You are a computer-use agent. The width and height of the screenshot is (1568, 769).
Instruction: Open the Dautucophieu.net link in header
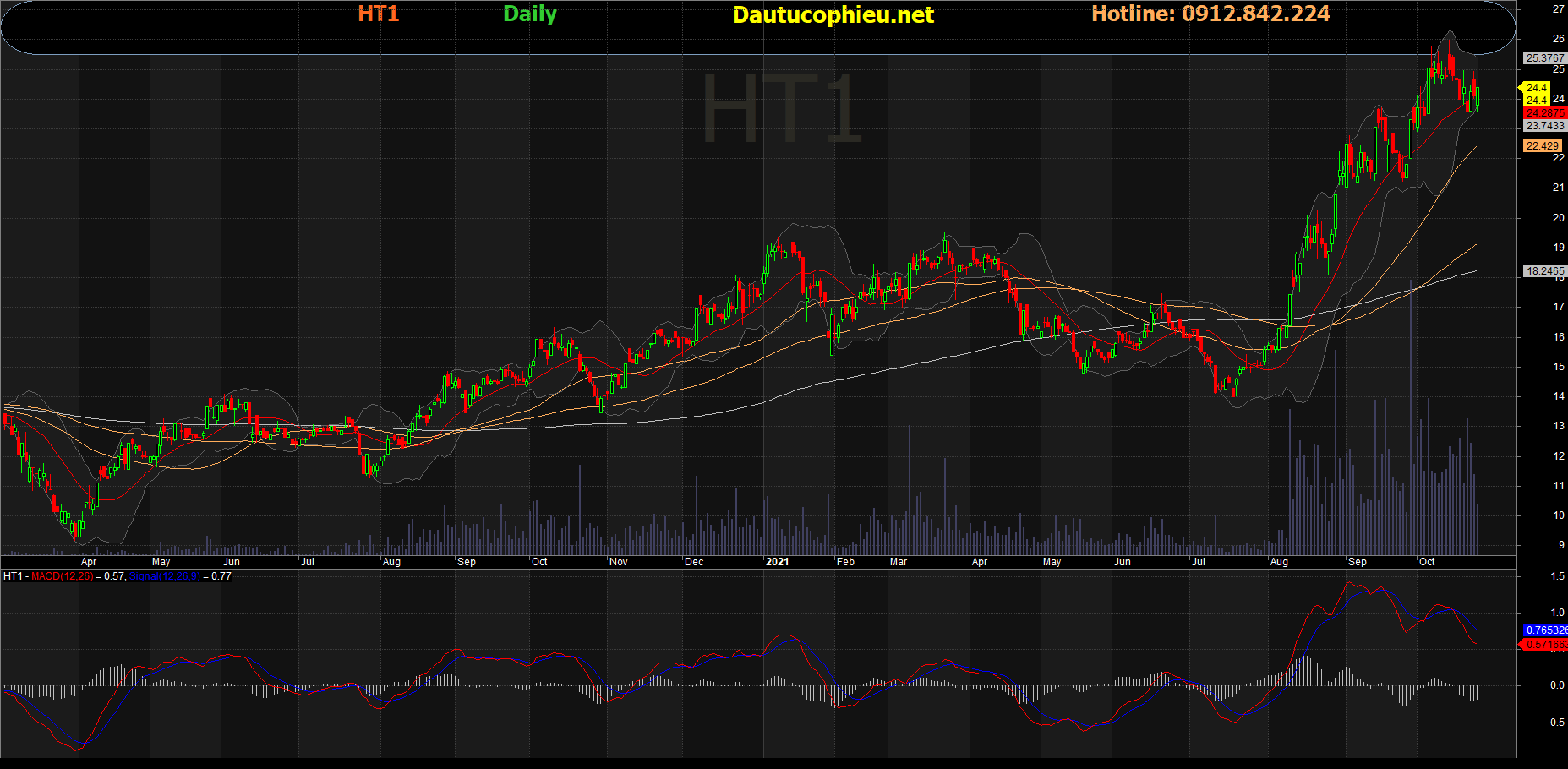[833, 15]
